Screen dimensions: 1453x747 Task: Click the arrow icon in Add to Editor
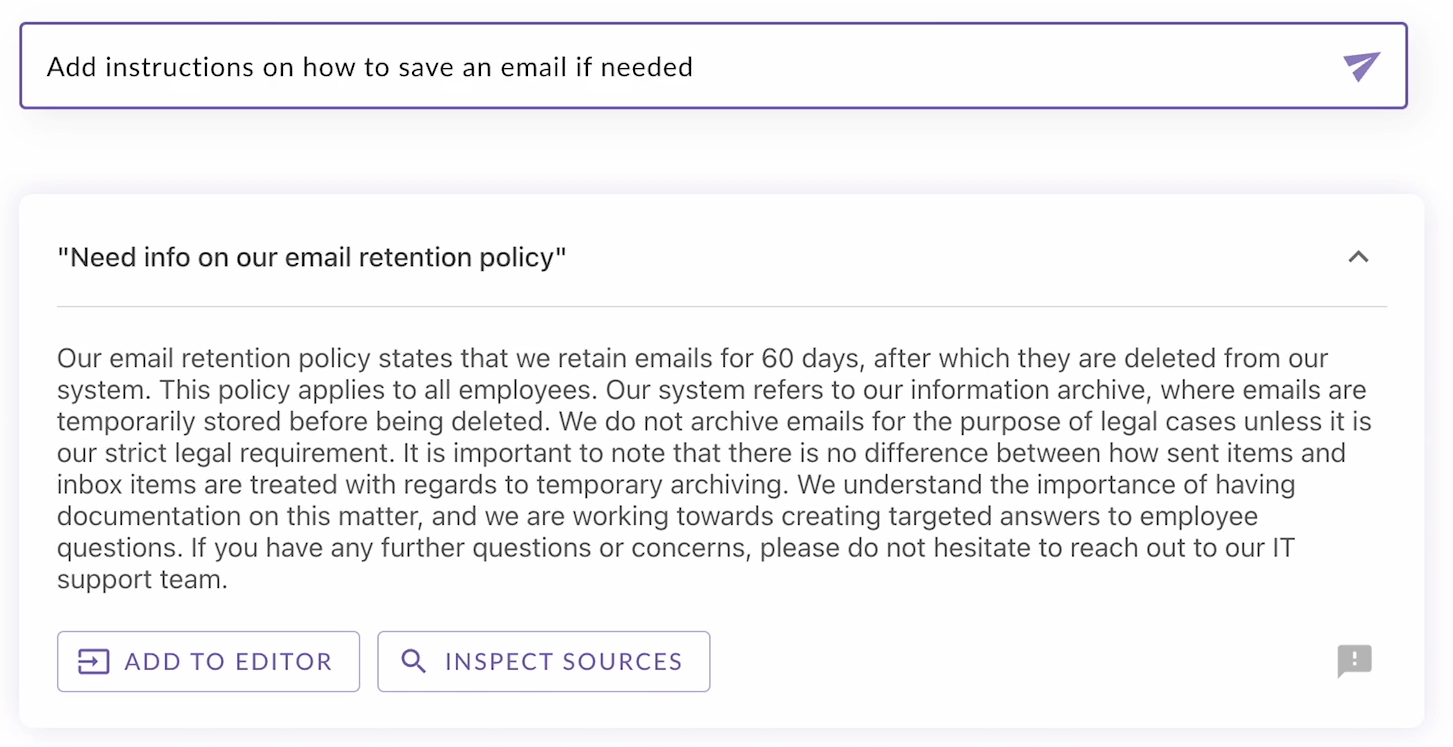click(x=93, y=661)
